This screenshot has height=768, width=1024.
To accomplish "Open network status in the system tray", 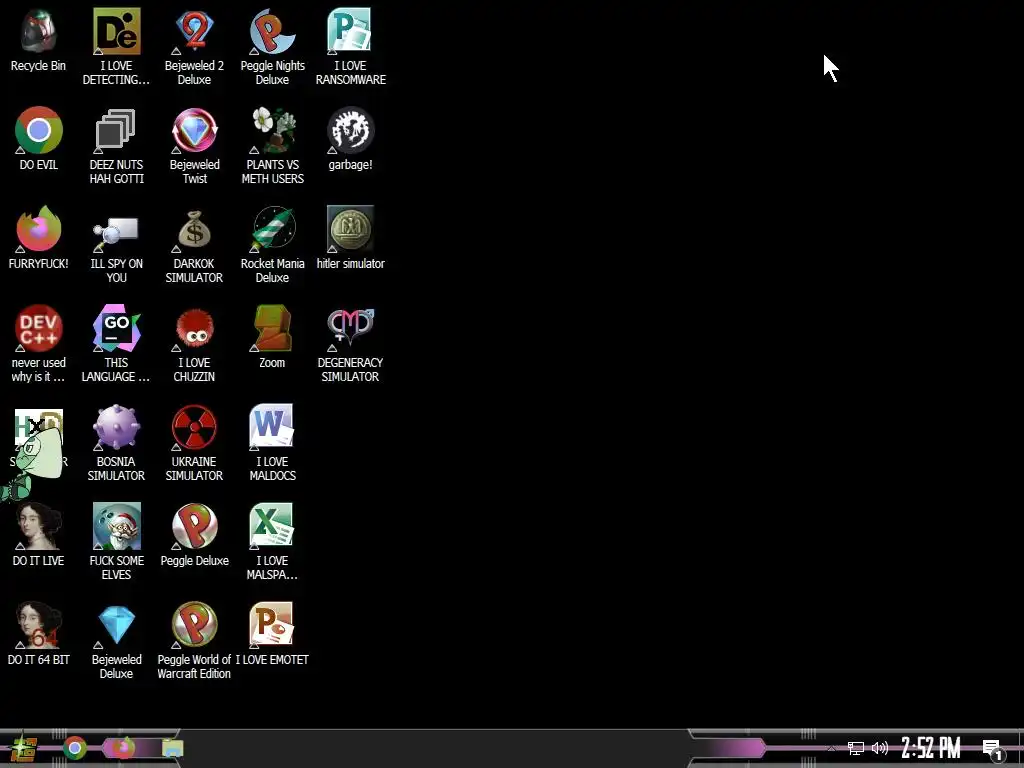I will click(856, 748).
